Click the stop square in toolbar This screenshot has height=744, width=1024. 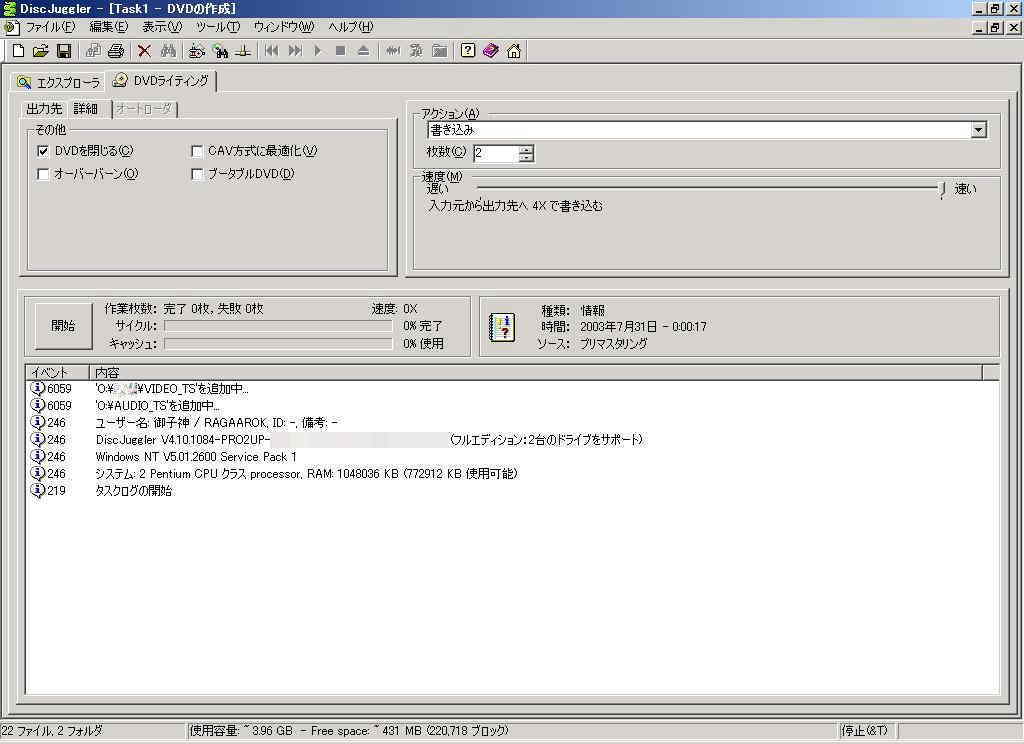(340, 51)
